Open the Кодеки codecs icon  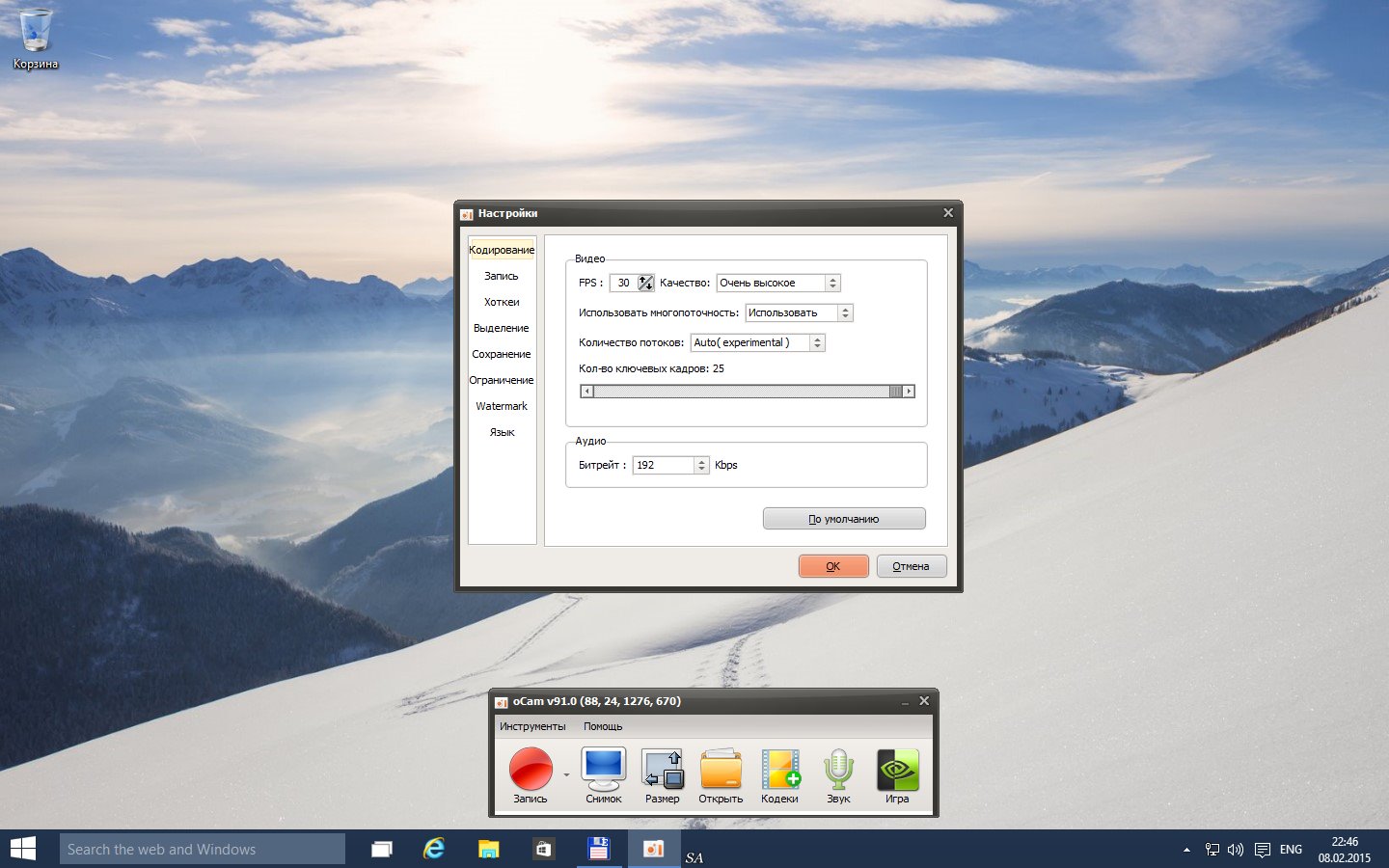(779, 769)
